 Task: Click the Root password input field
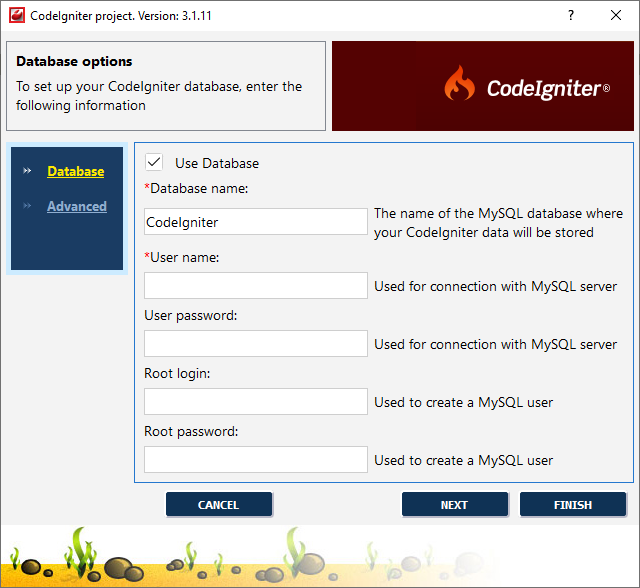(x=256, y=459)
